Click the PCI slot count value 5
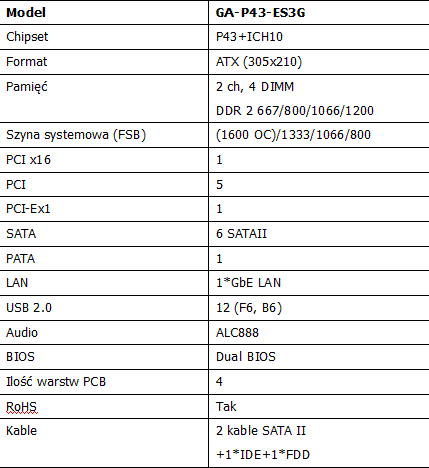Image resolution: width=429 pixels, height=468 pixels. tap(219, 184)
